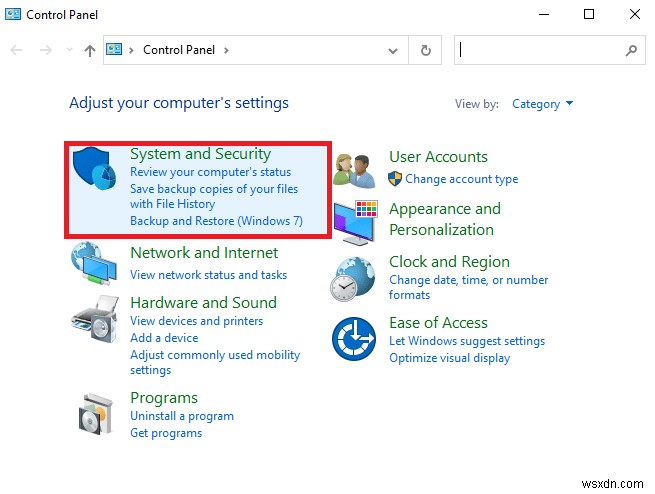Click the Appearance and Personalization monitor icon

click(x=355, y=219)
